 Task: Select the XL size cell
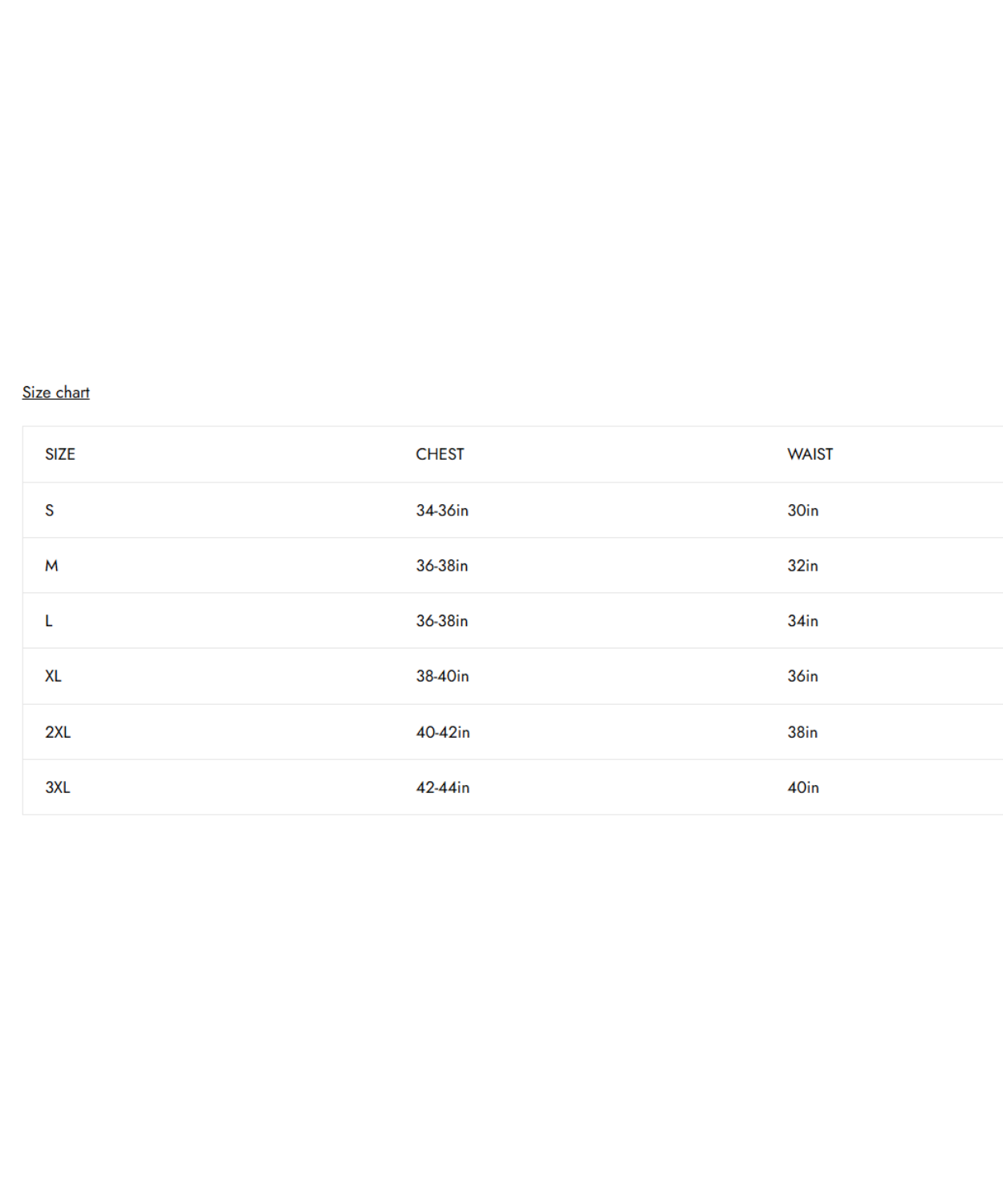tap(53, 677)
